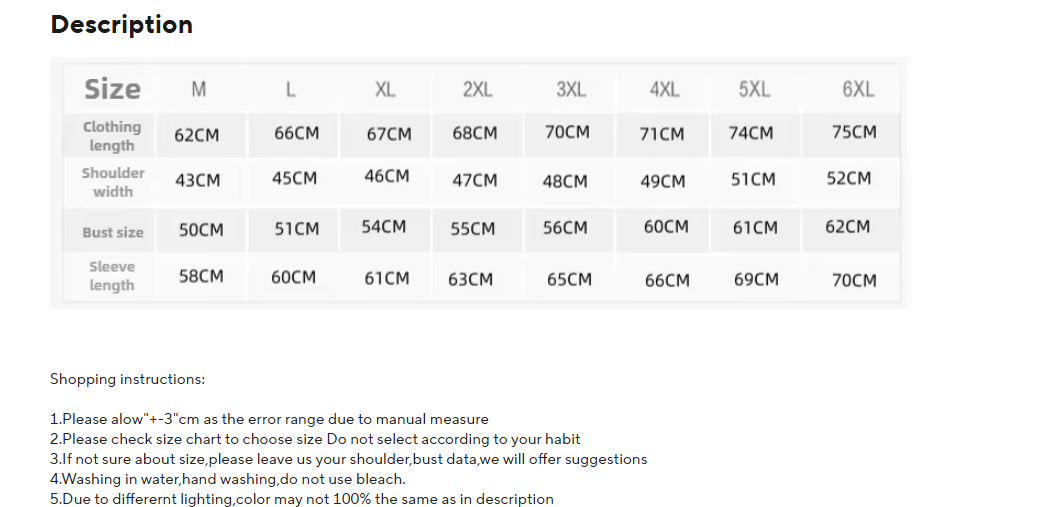Click the Bust size row label

click(x=113, y=232)
